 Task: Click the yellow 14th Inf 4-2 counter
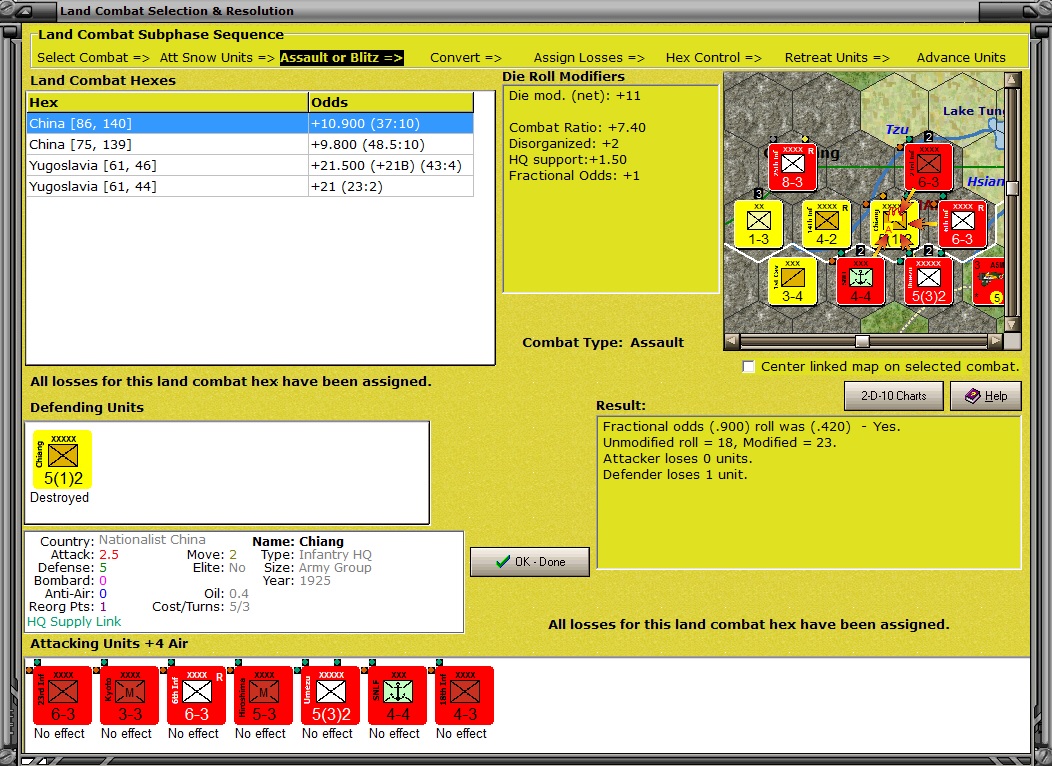click(827, 224)
